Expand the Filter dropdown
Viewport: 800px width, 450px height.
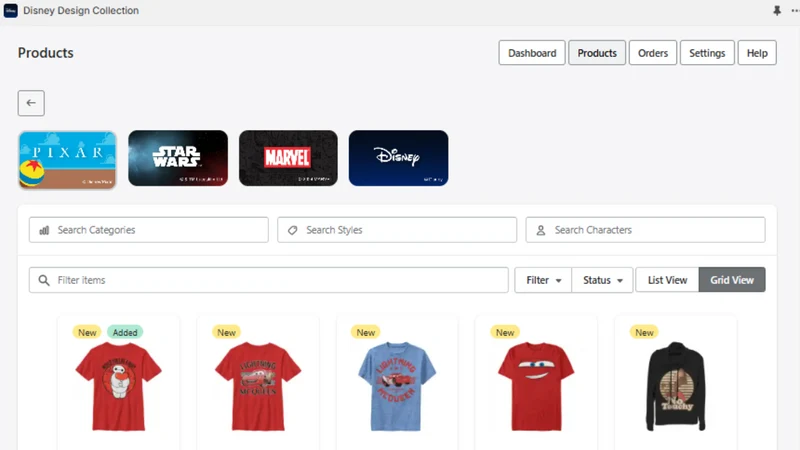tap(543, 280)
